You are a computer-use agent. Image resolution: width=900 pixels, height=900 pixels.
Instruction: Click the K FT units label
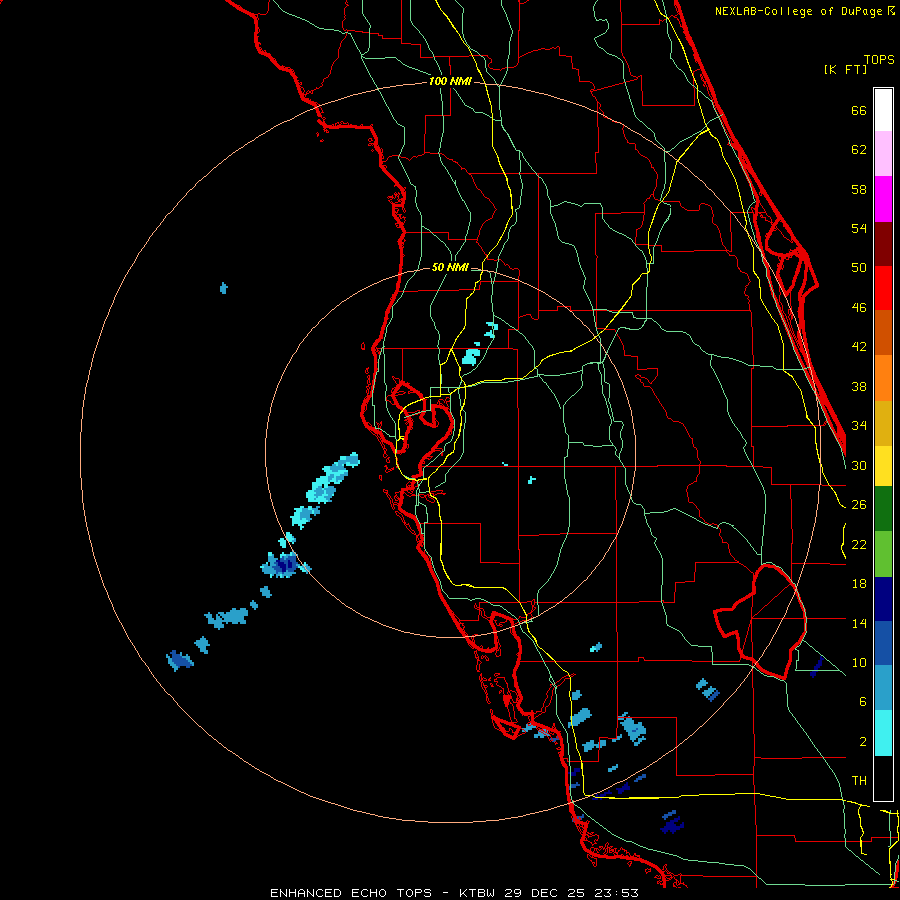coord(845,69)
